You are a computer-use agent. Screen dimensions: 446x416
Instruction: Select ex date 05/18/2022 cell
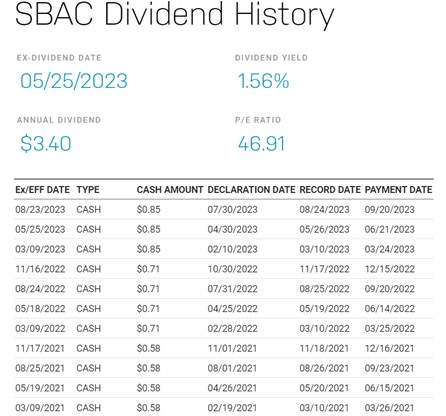click(x=40, y=309)
